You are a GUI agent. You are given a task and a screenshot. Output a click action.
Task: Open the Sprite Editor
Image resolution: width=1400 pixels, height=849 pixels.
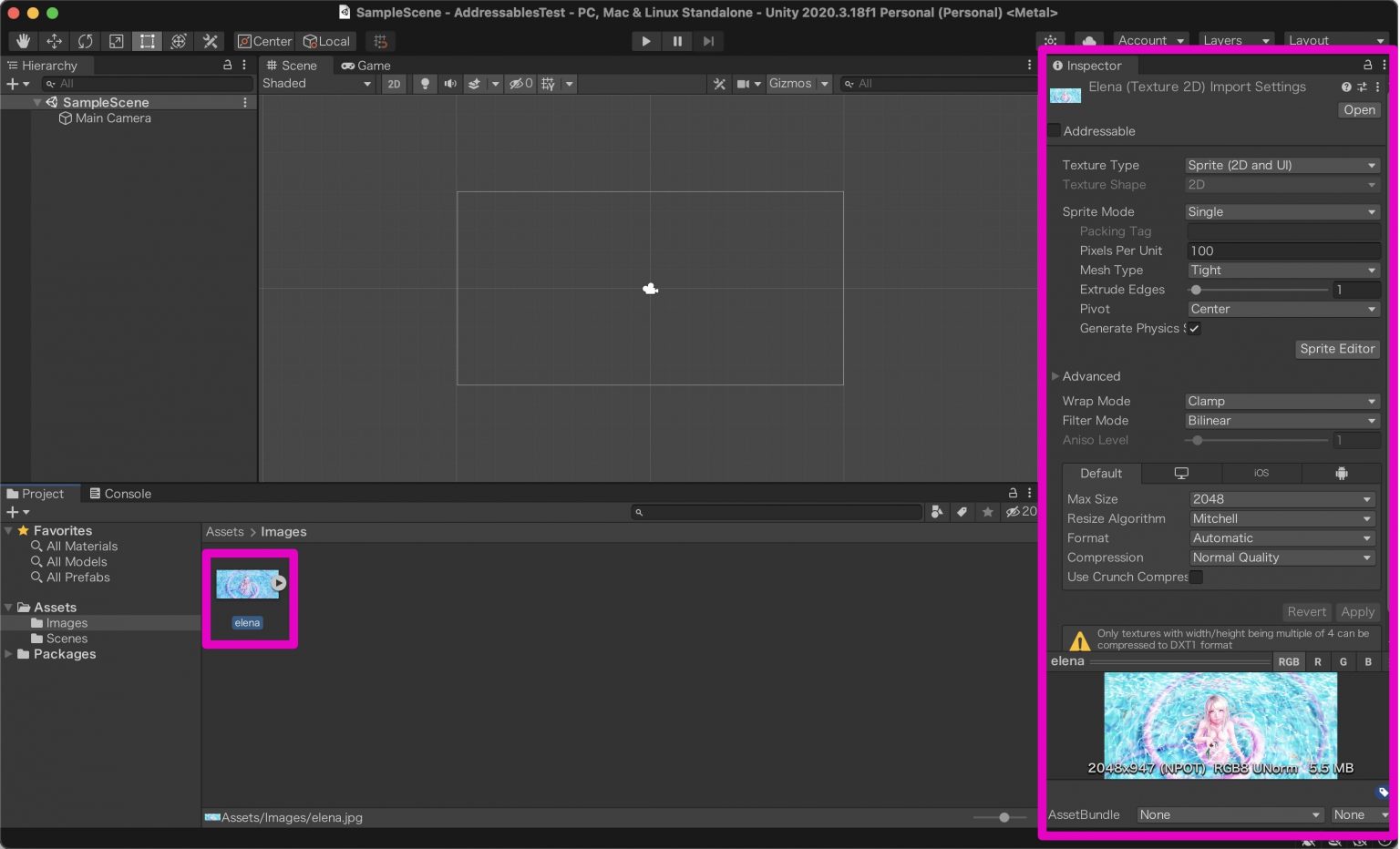point(1336,349)
